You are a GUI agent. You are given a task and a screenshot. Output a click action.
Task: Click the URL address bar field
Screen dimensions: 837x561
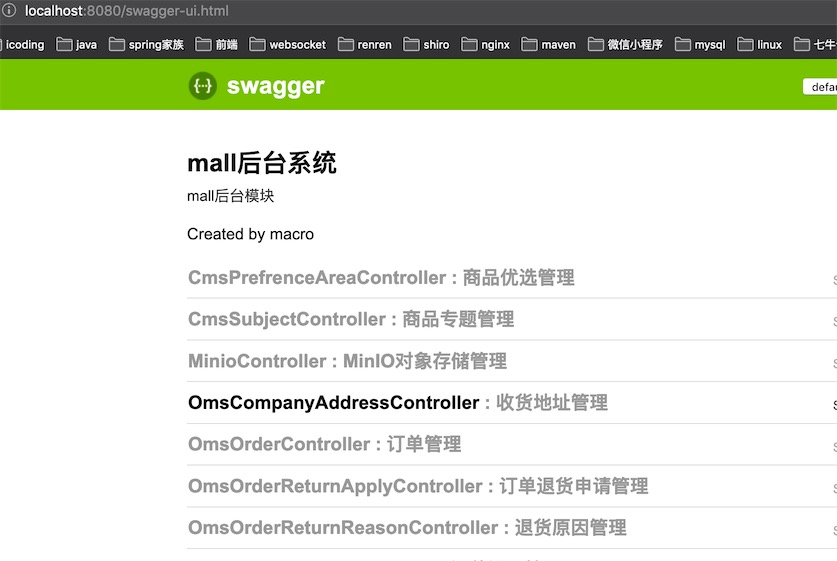(400, 11)
